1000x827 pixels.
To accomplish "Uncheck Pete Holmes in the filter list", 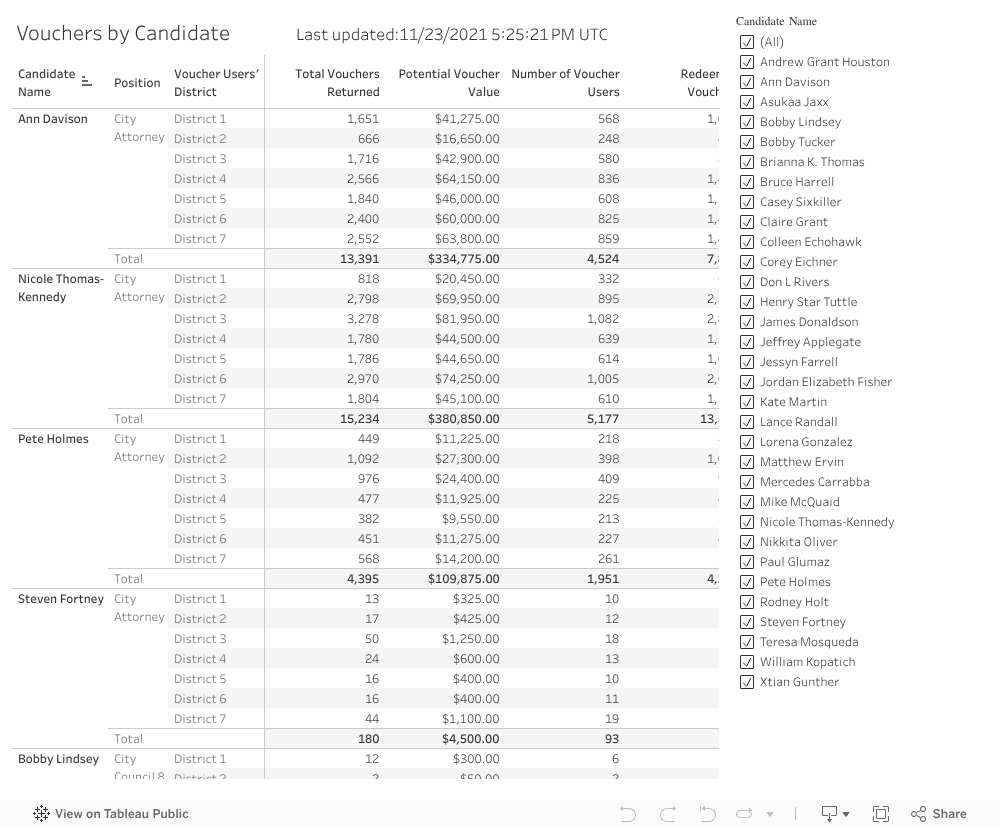I will tap(747, 582).
